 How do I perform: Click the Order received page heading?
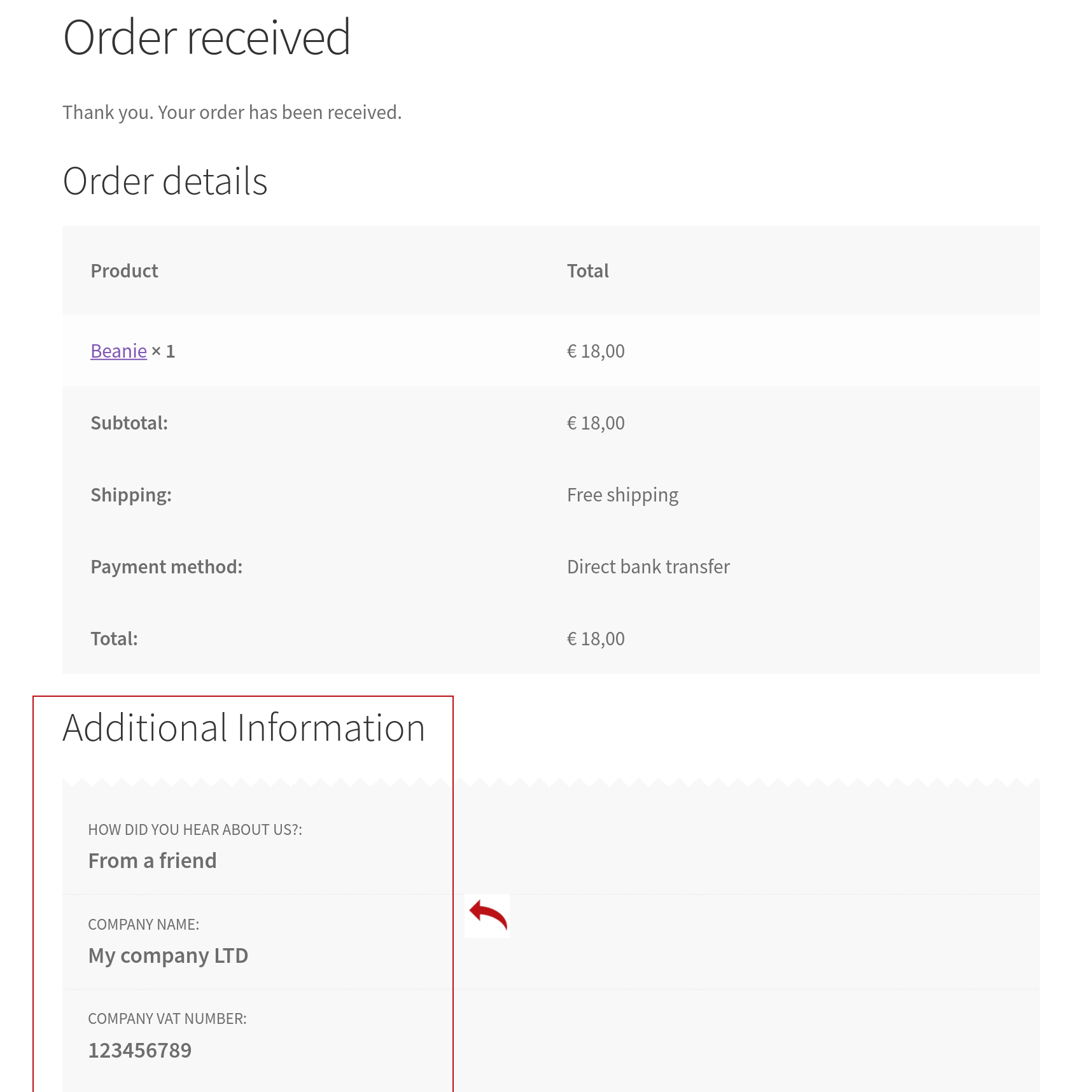point(207,38)
